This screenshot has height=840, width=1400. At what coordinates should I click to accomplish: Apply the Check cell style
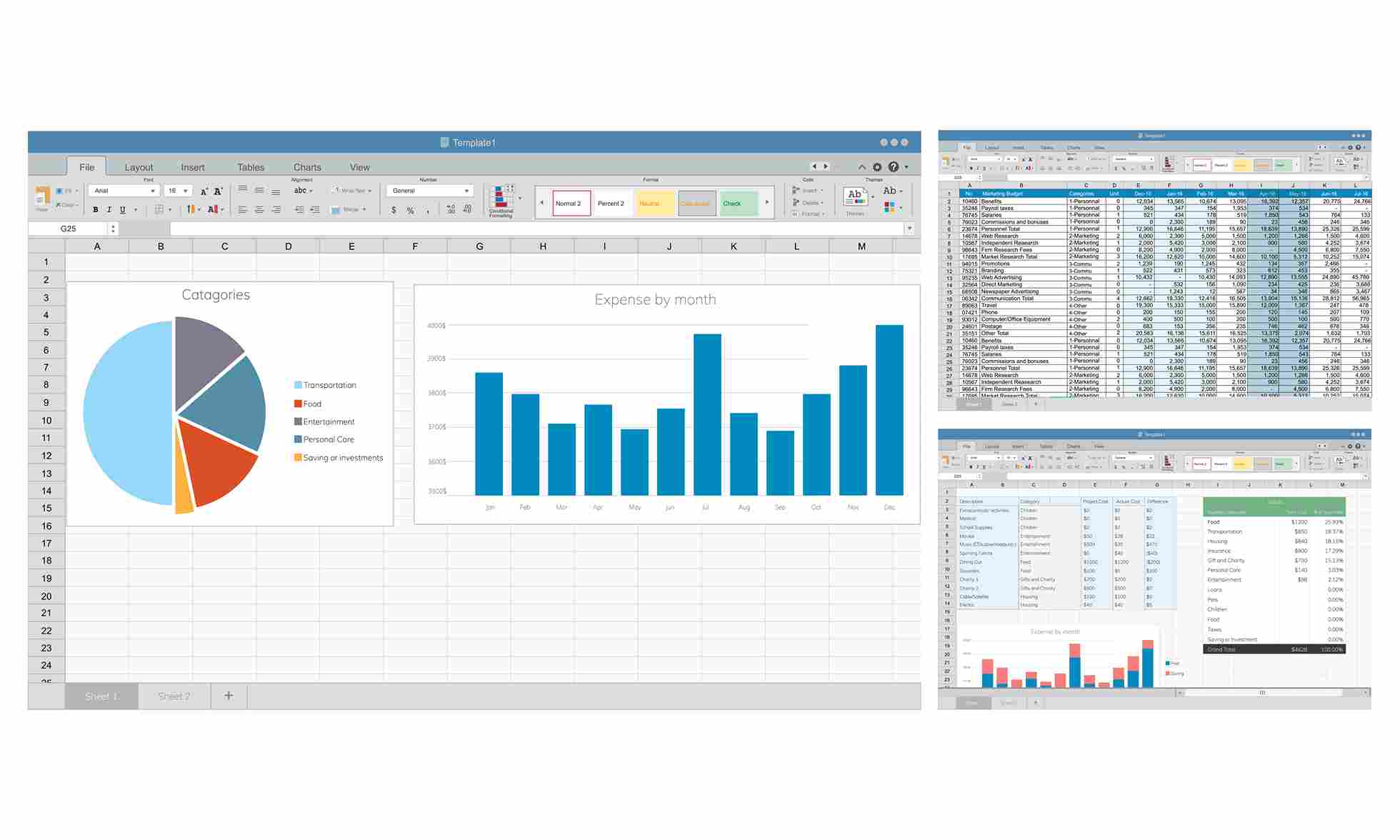734,203
